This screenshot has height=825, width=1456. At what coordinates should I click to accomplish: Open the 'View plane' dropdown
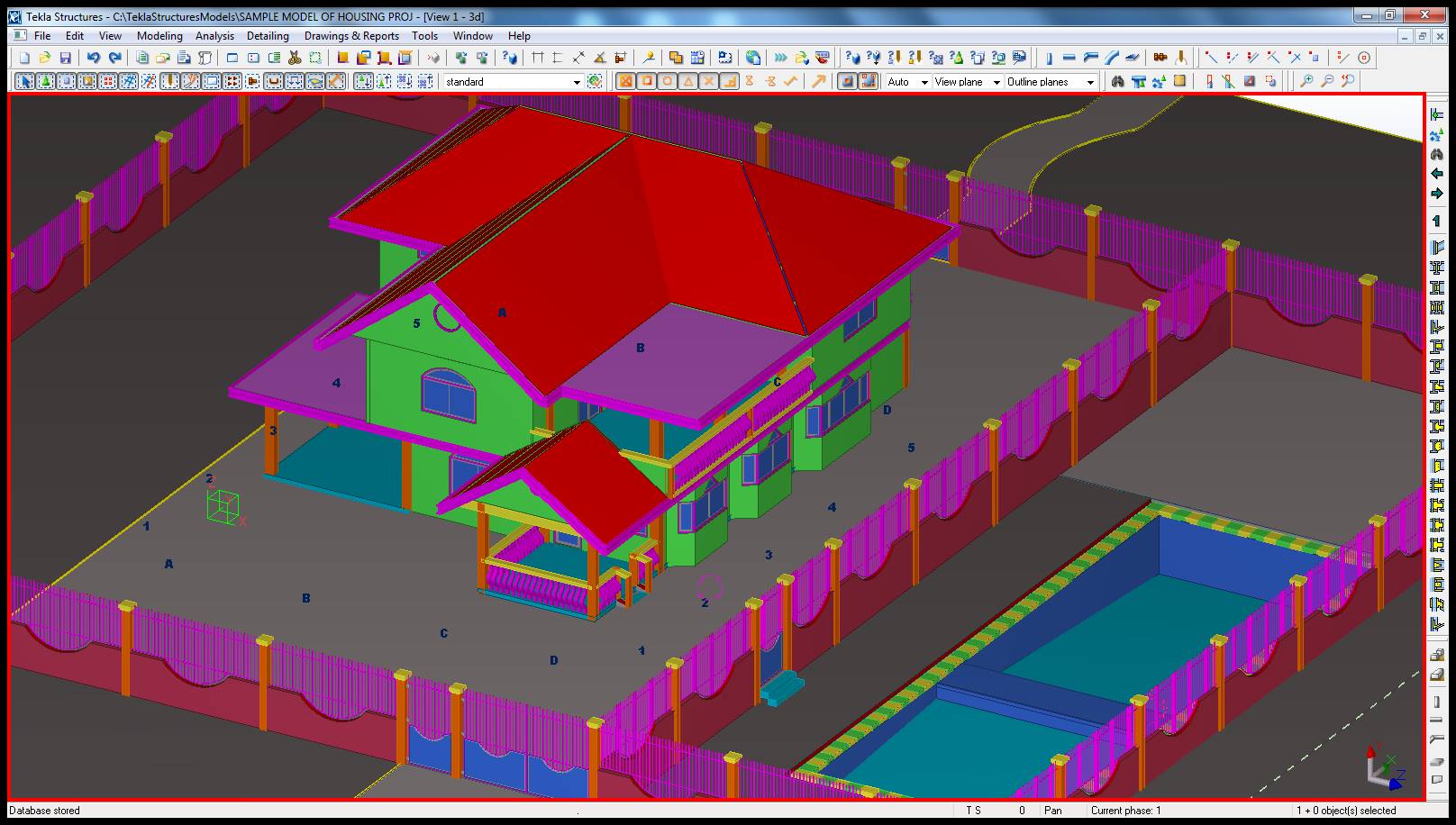click(x=996, y=82)
